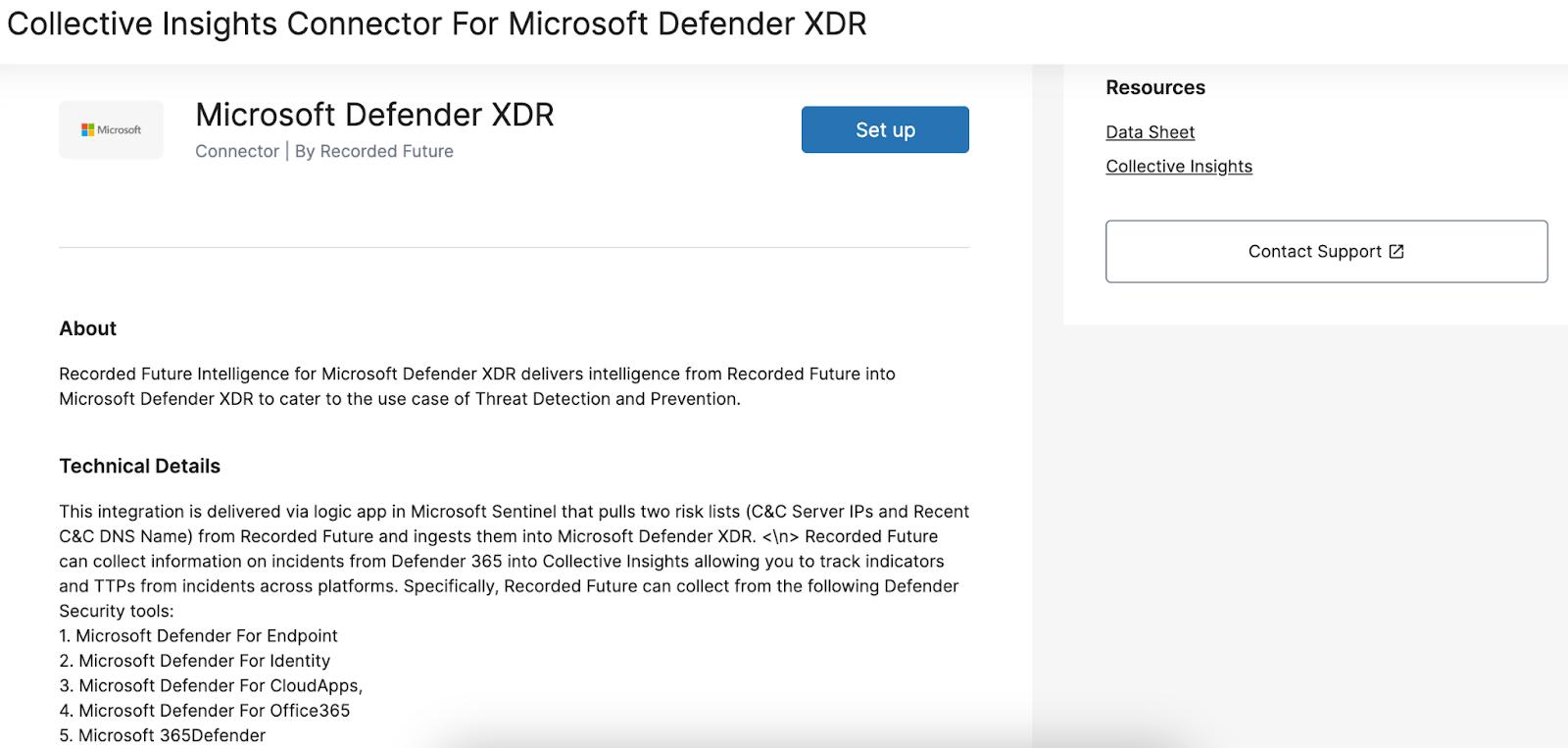Click the Resources heading
Viewport: 1568px width, 748px height.
pos(1154,87)
